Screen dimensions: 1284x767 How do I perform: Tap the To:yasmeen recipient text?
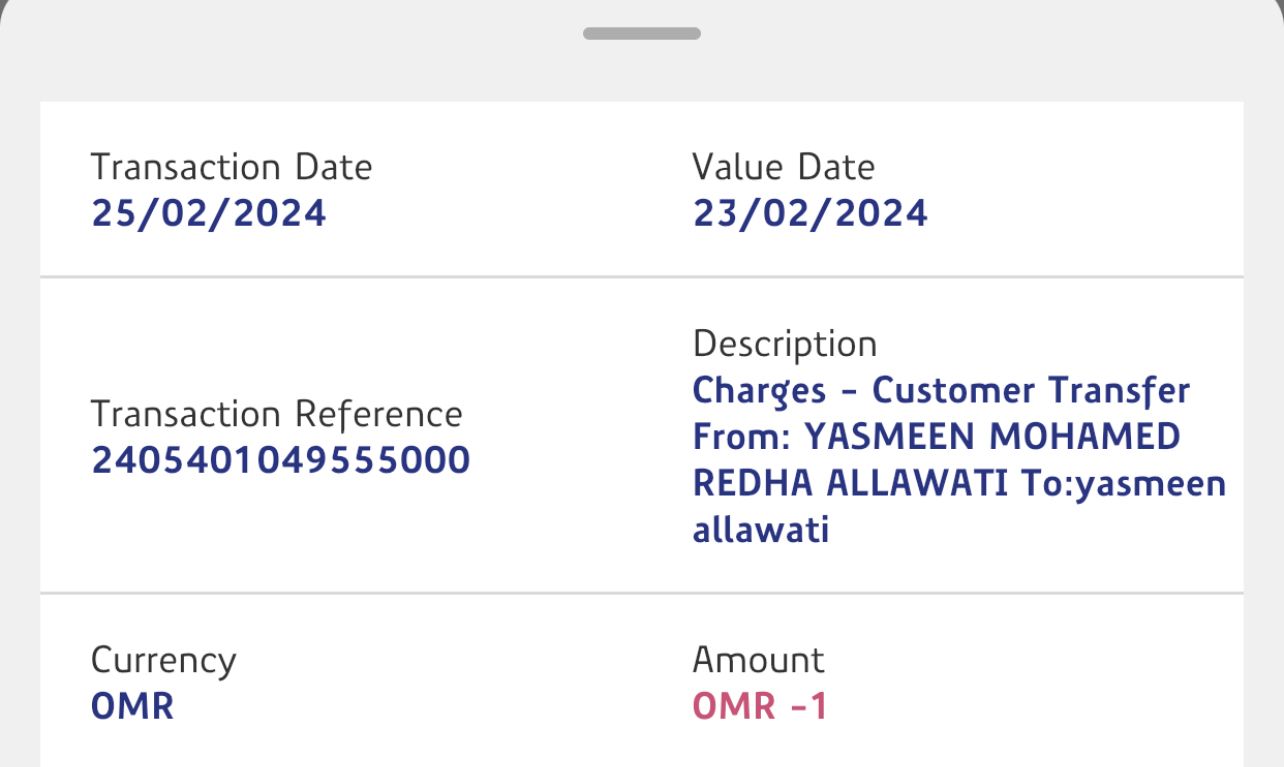pyautogui.click(x=1123, y=484)
